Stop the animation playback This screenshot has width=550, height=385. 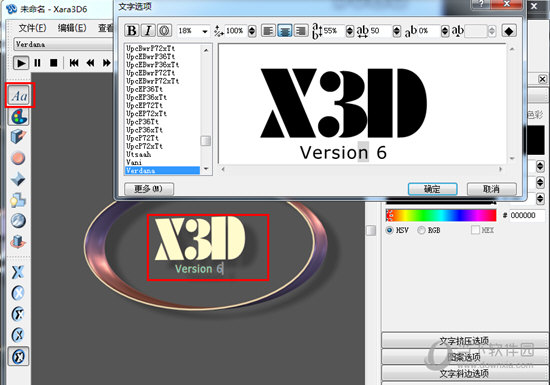[x=54, y=63]
